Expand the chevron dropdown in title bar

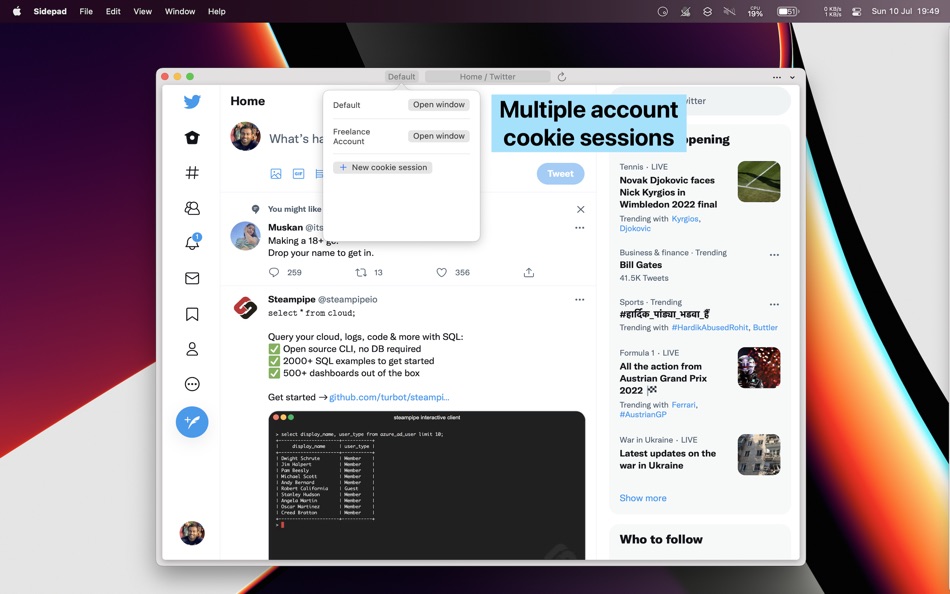(792, 78)
